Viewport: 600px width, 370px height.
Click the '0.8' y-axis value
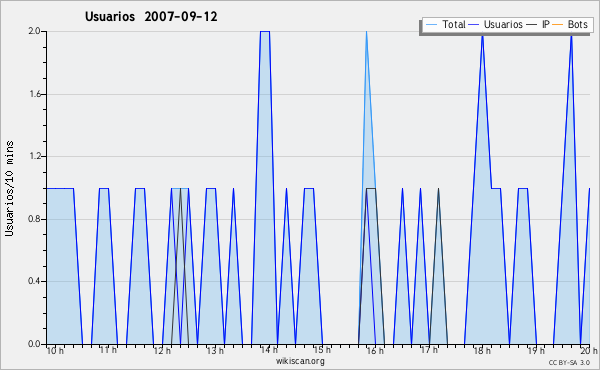point(34,219)
